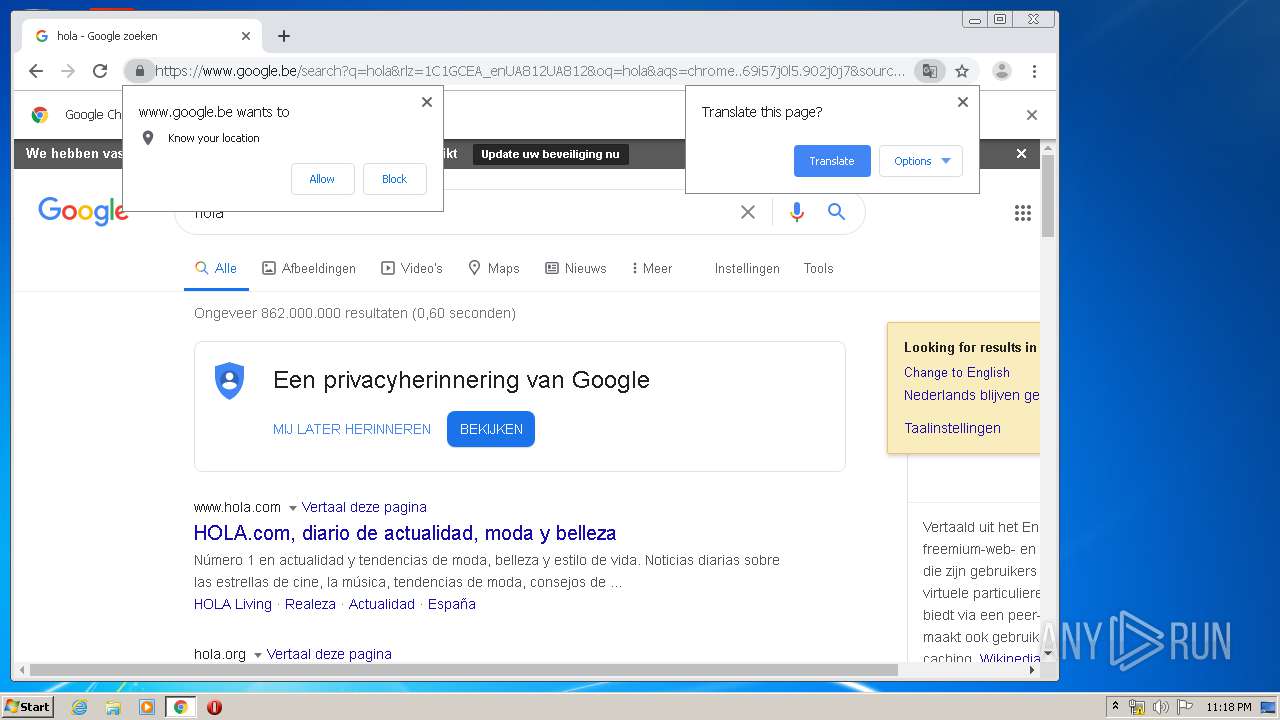
Task: Open the Windows Start menu
Action: click(x=28, y=707)
